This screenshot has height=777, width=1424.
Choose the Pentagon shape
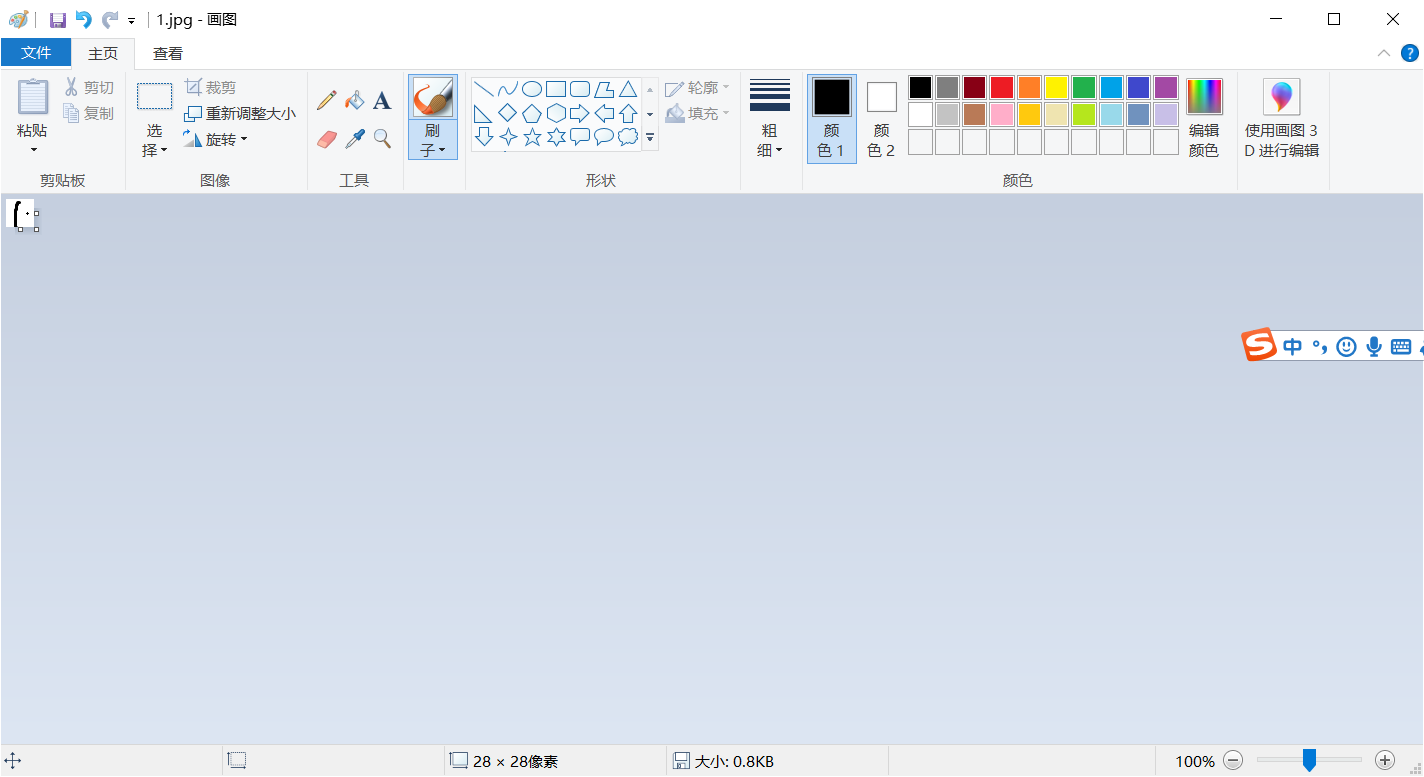click(532, 113)
